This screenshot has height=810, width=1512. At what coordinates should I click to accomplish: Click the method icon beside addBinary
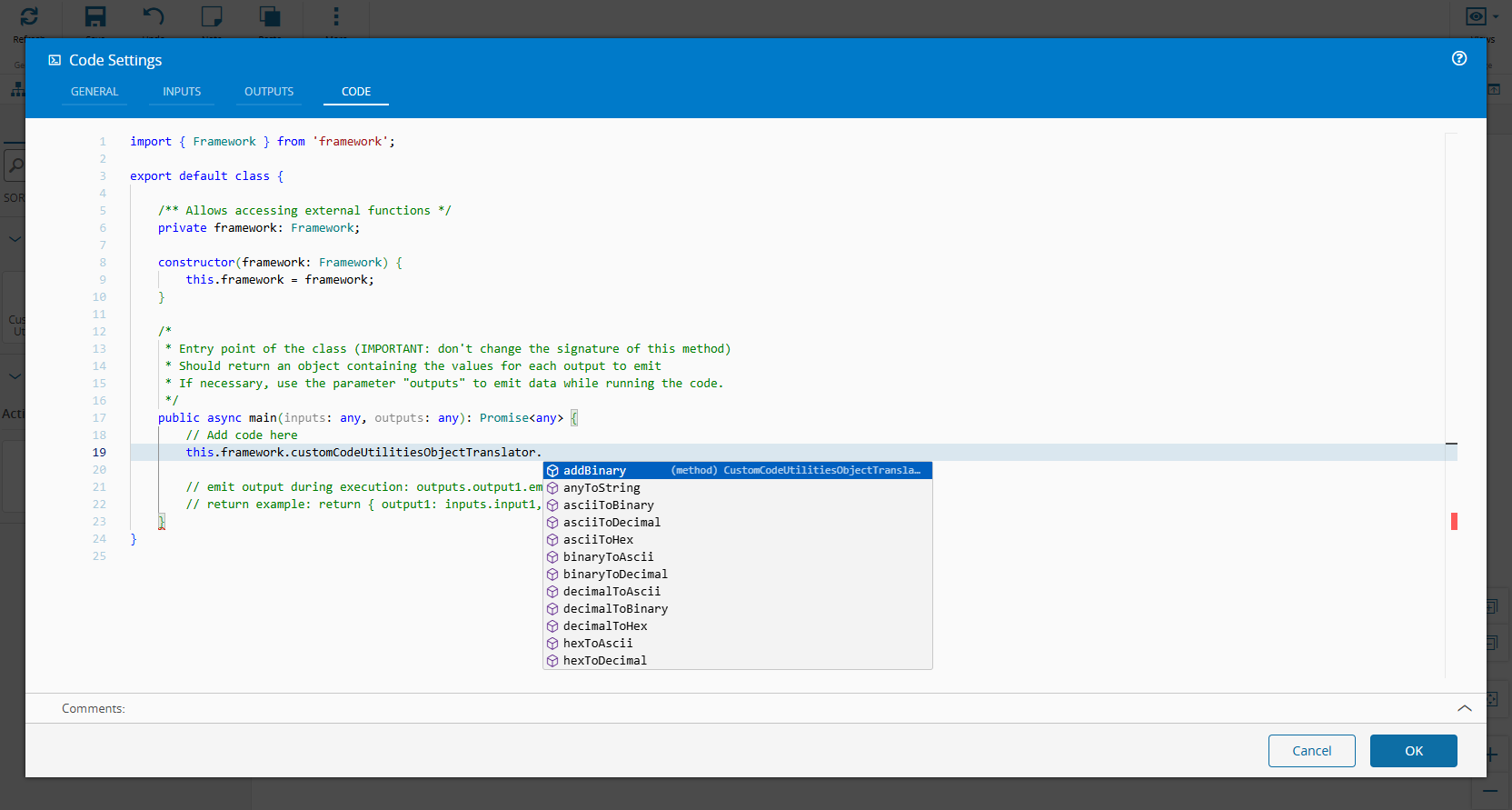tap(552, 471)
